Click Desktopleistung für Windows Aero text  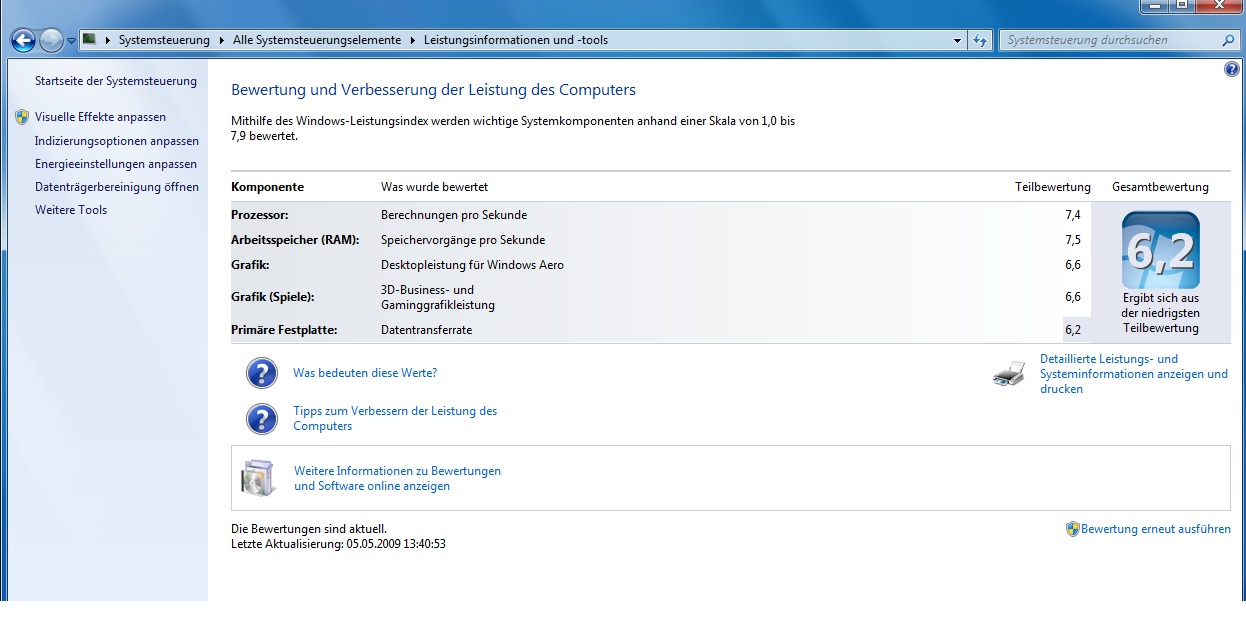[x=472, y=265]
